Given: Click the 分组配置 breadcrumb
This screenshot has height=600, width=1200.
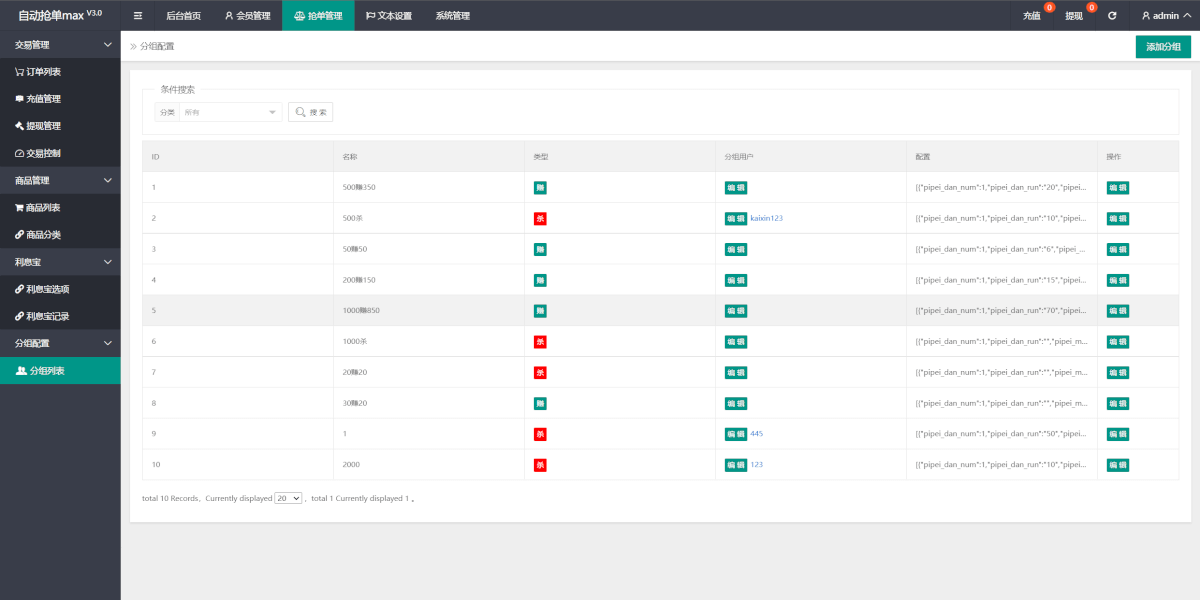Looking at the screenshot, I should (157, 47).
